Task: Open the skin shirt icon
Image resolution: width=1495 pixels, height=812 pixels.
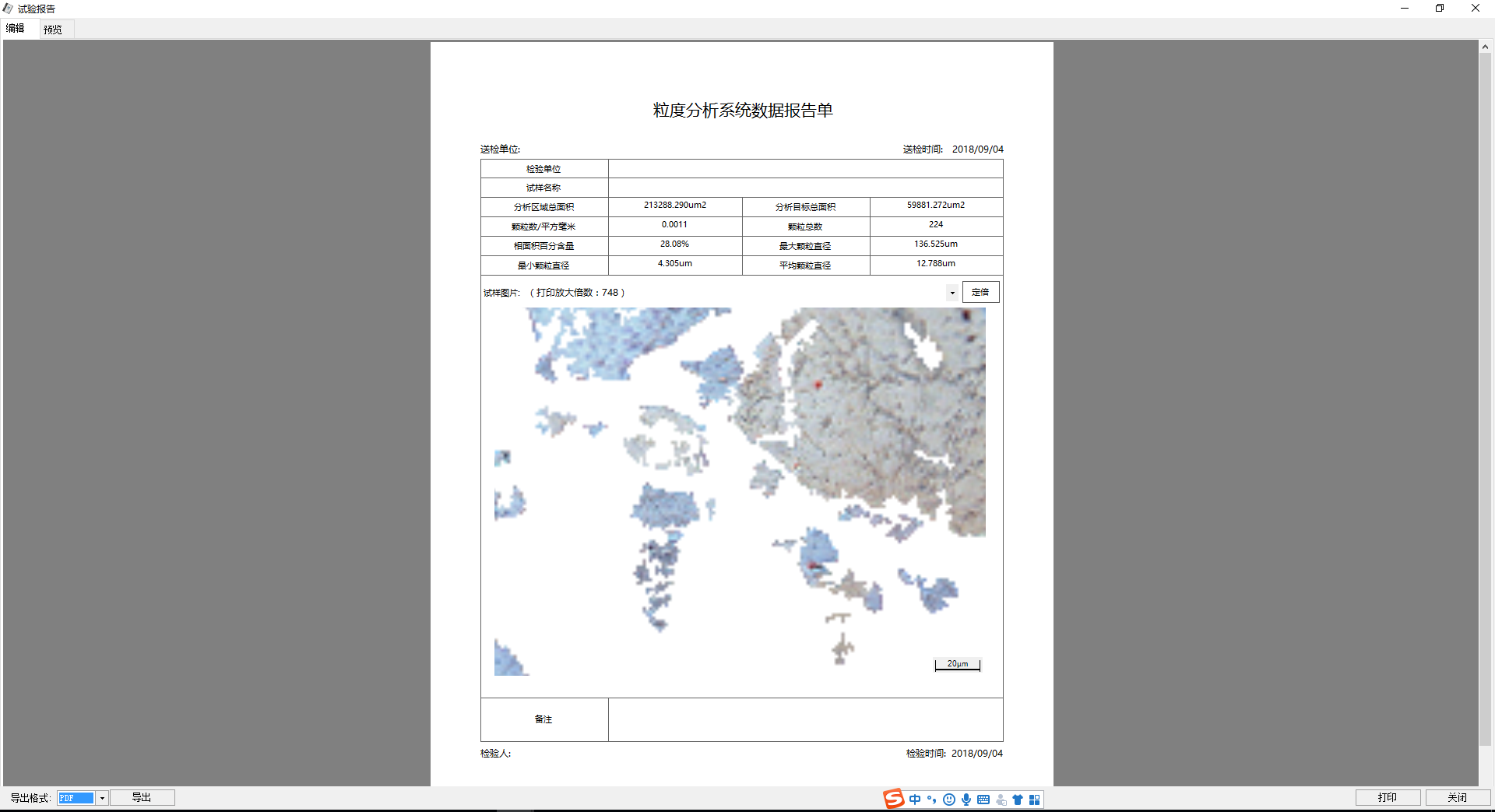Action: (x=1018, y=800)
